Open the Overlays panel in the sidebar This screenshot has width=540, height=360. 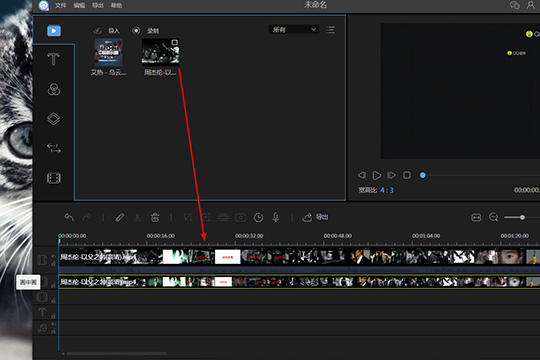coord(53,119)
